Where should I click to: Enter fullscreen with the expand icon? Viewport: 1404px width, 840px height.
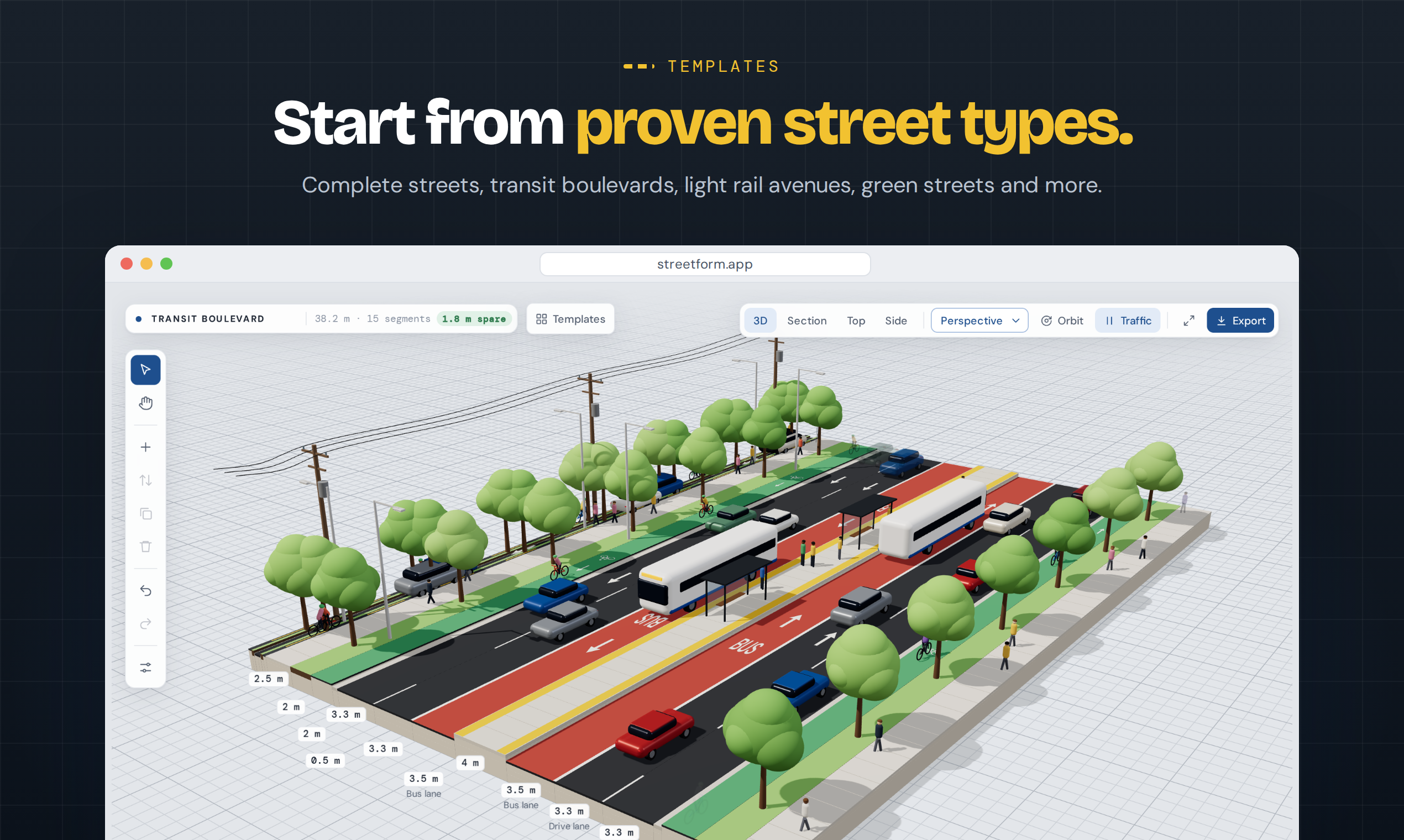pos(1188,321)
